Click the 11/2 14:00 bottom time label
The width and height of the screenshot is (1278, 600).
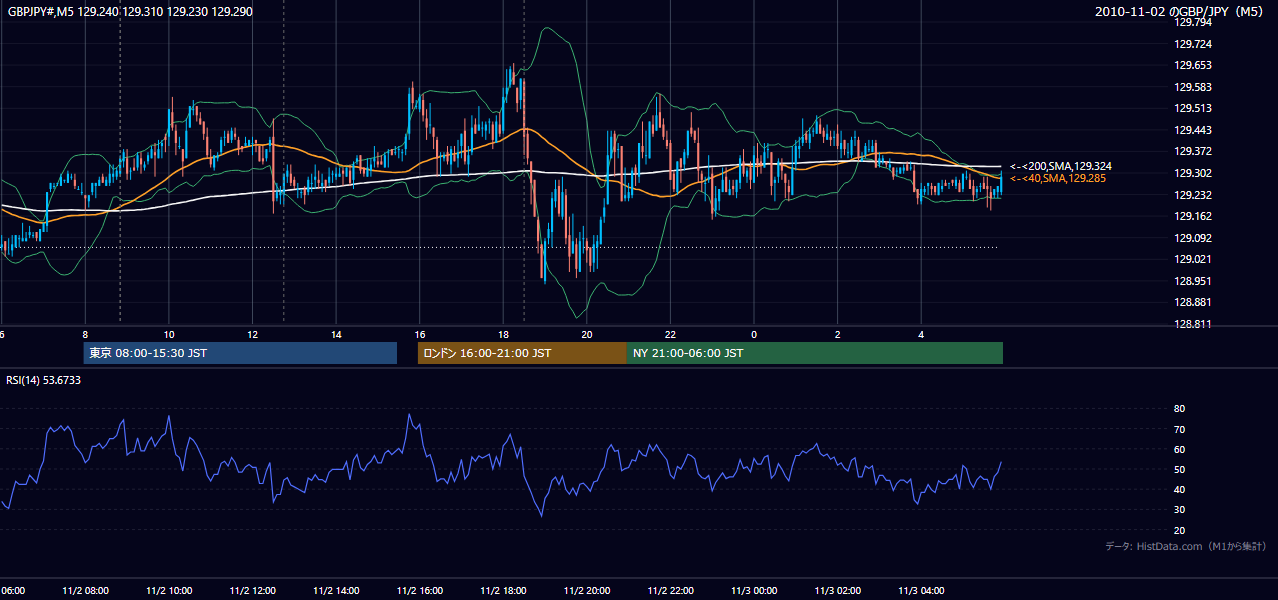[x=336, y=591]
